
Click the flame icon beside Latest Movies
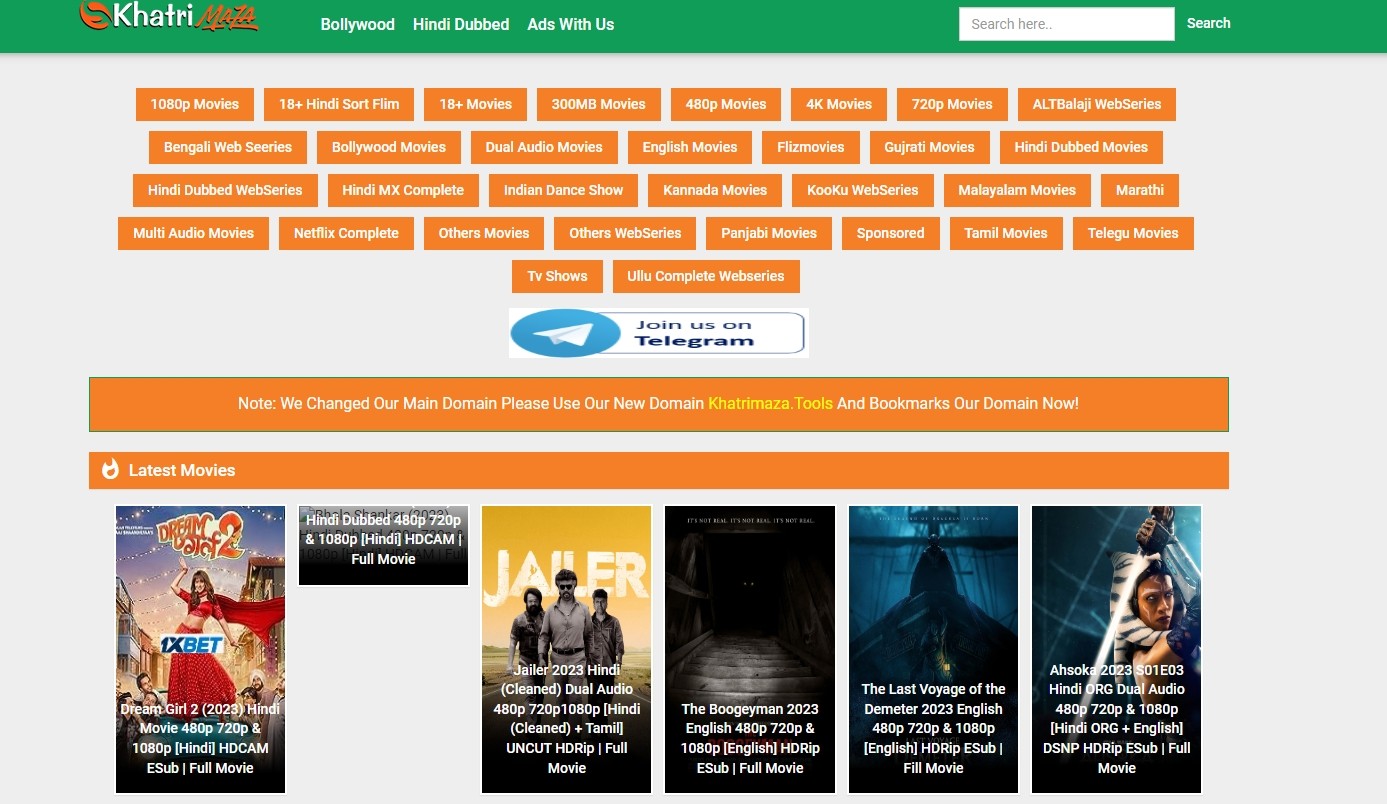click(110, 469)
